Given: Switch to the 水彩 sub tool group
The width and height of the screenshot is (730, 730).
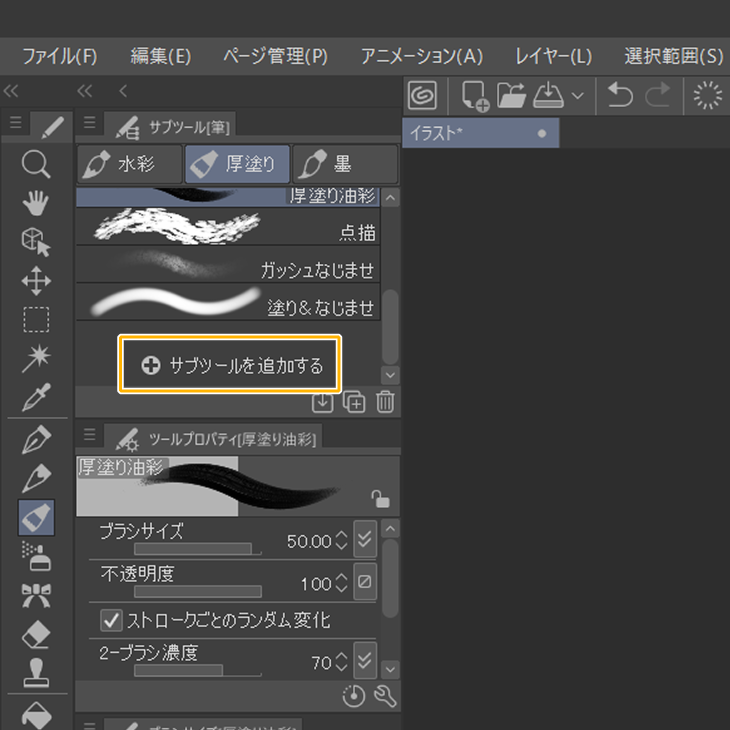Looking at the screenshot, I should click(129, 164).
